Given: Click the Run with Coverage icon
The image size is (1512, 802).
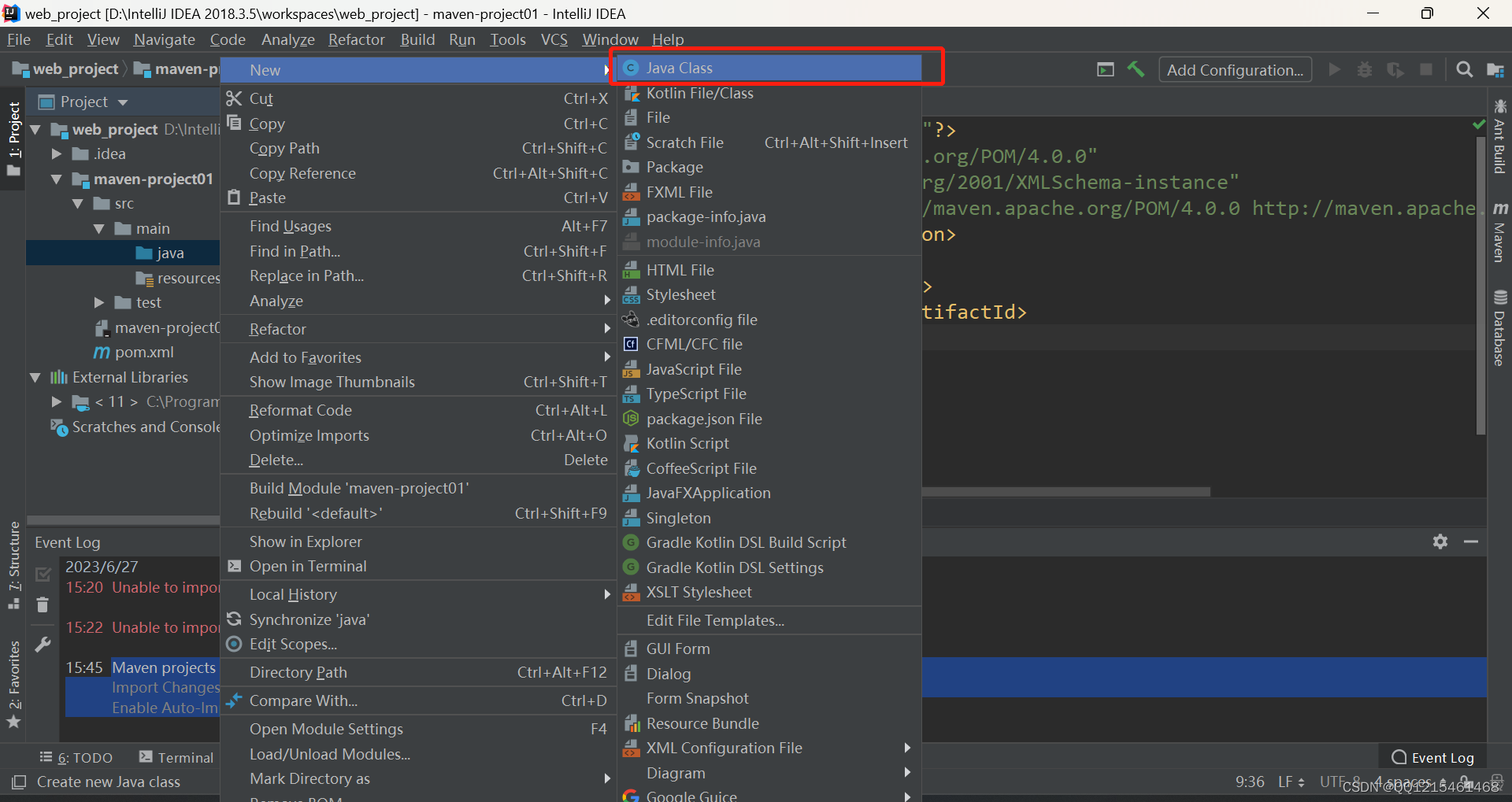Looking at the screenshot, I should (x=1395, y=69).
